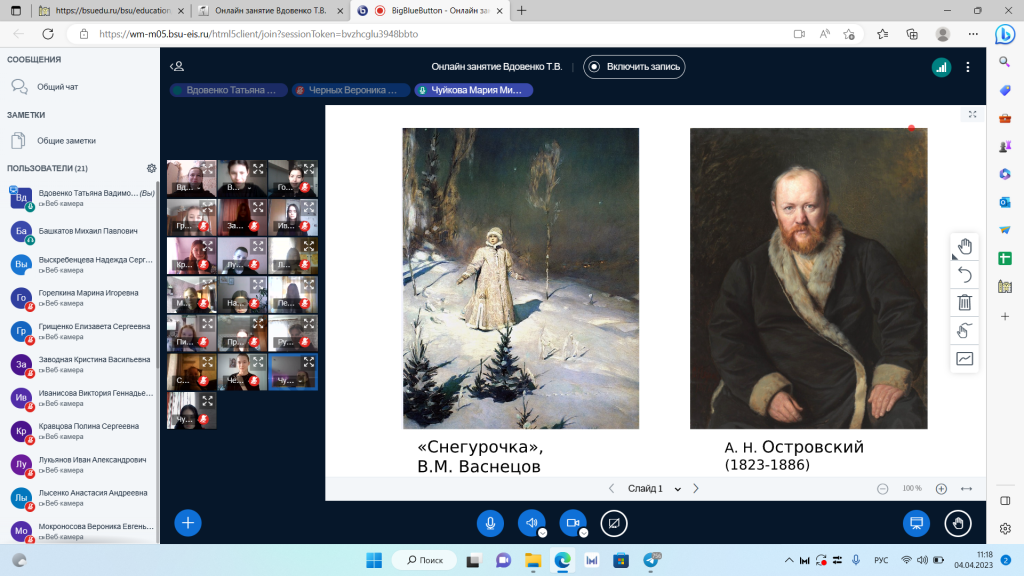The height and width of the screenshot is (576, 1024).
Task: Zoom in on the presentation slide
Action: click(941, 488)
